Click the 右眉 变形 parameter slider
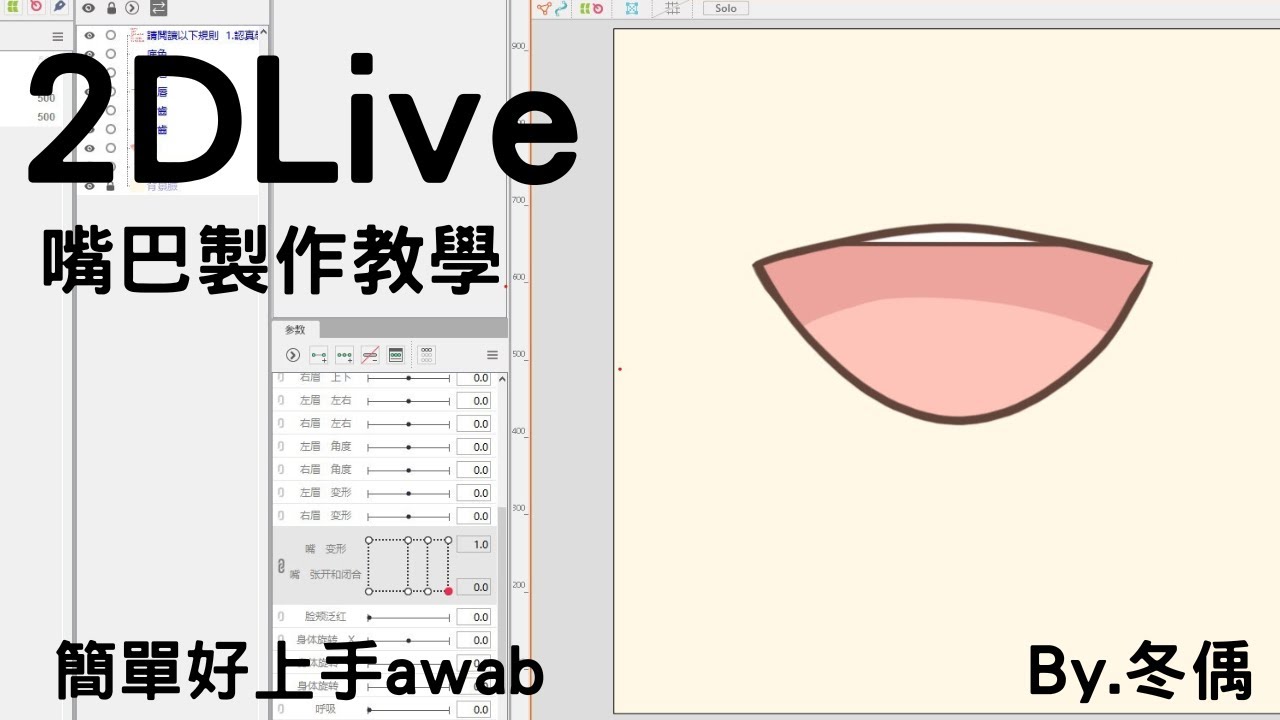1280x720 pixels. (x=408, y=516)
